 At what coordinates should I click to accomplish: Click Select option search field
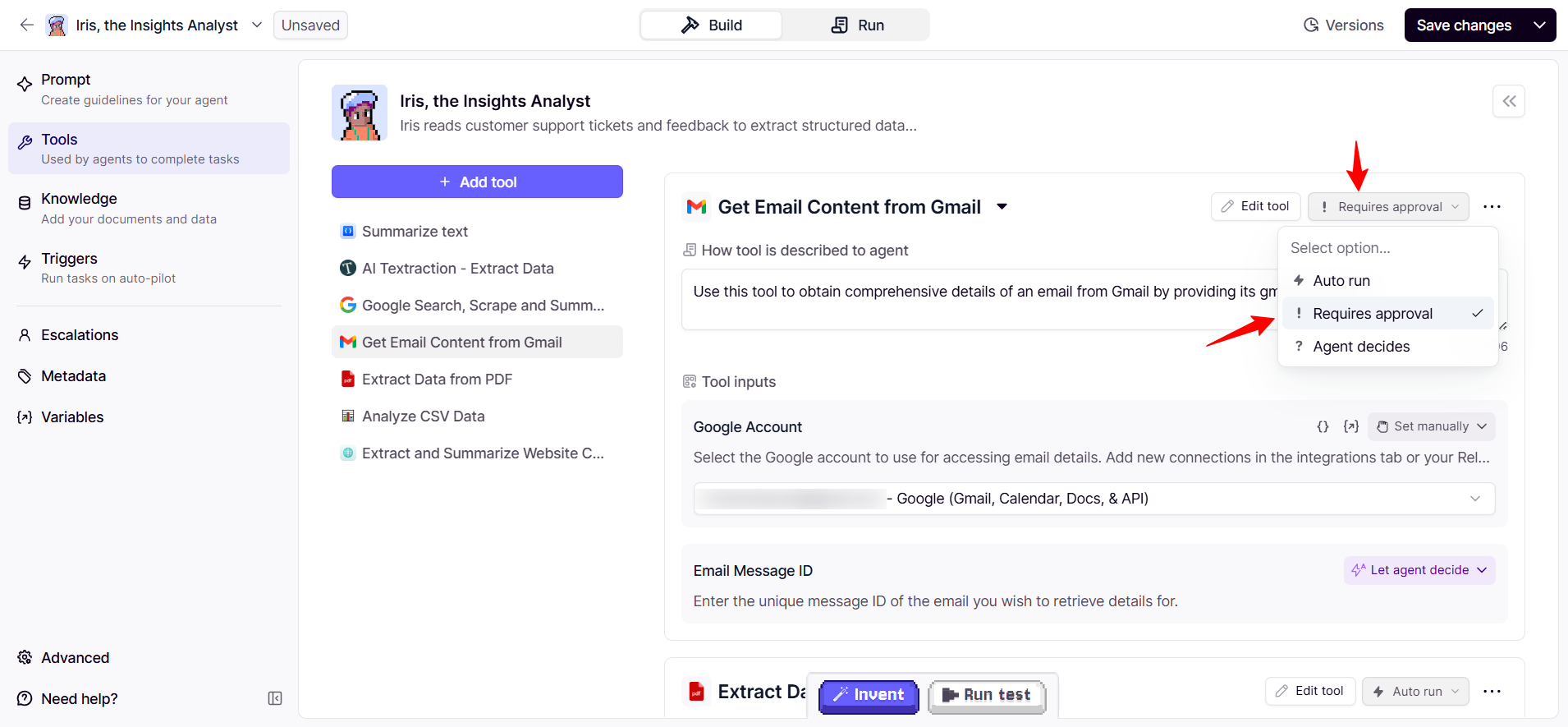(1387, 248)
